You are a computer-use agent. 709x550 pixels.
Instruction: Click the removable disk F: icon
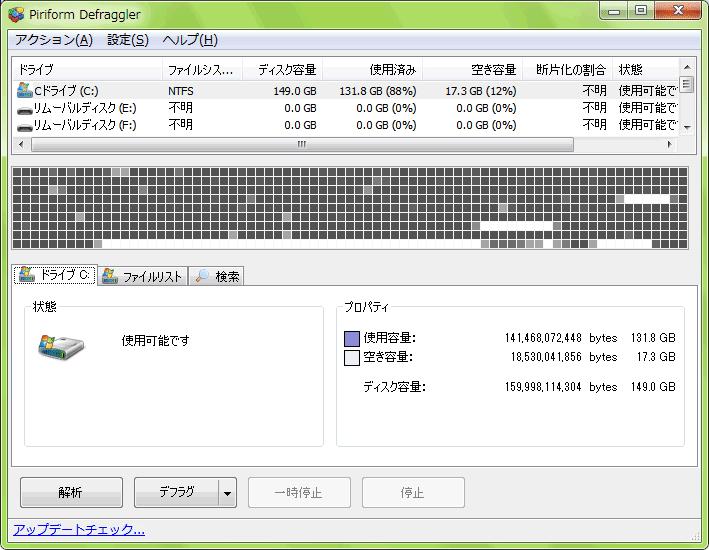point(24,127)
